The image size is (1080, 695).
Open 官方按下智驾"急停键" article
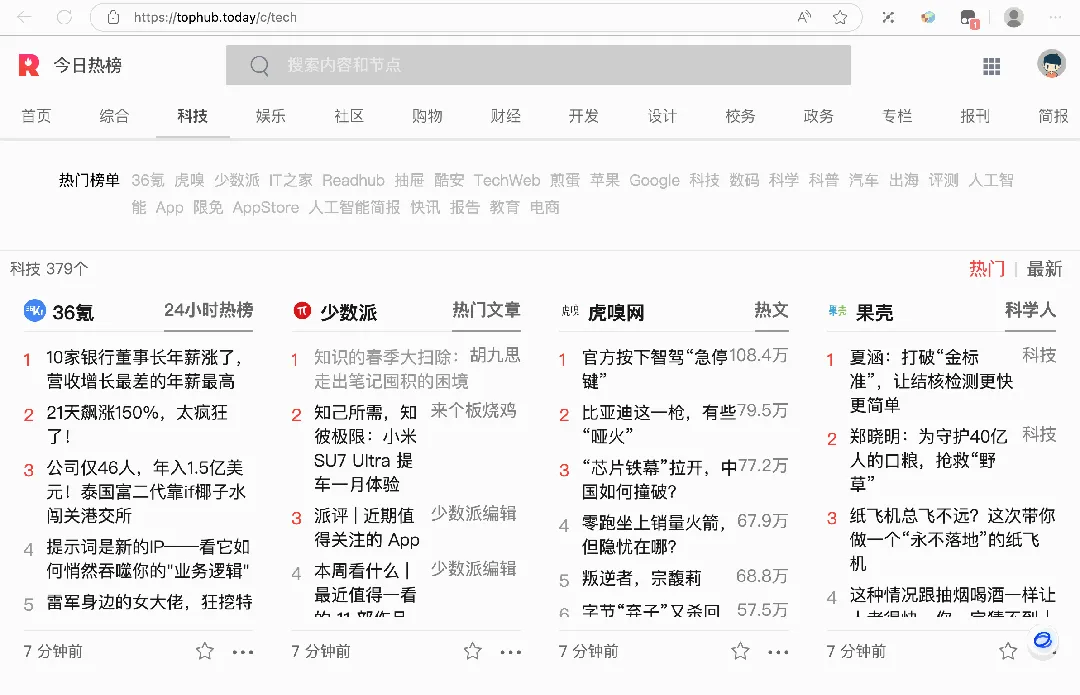[x=654, y=369]
